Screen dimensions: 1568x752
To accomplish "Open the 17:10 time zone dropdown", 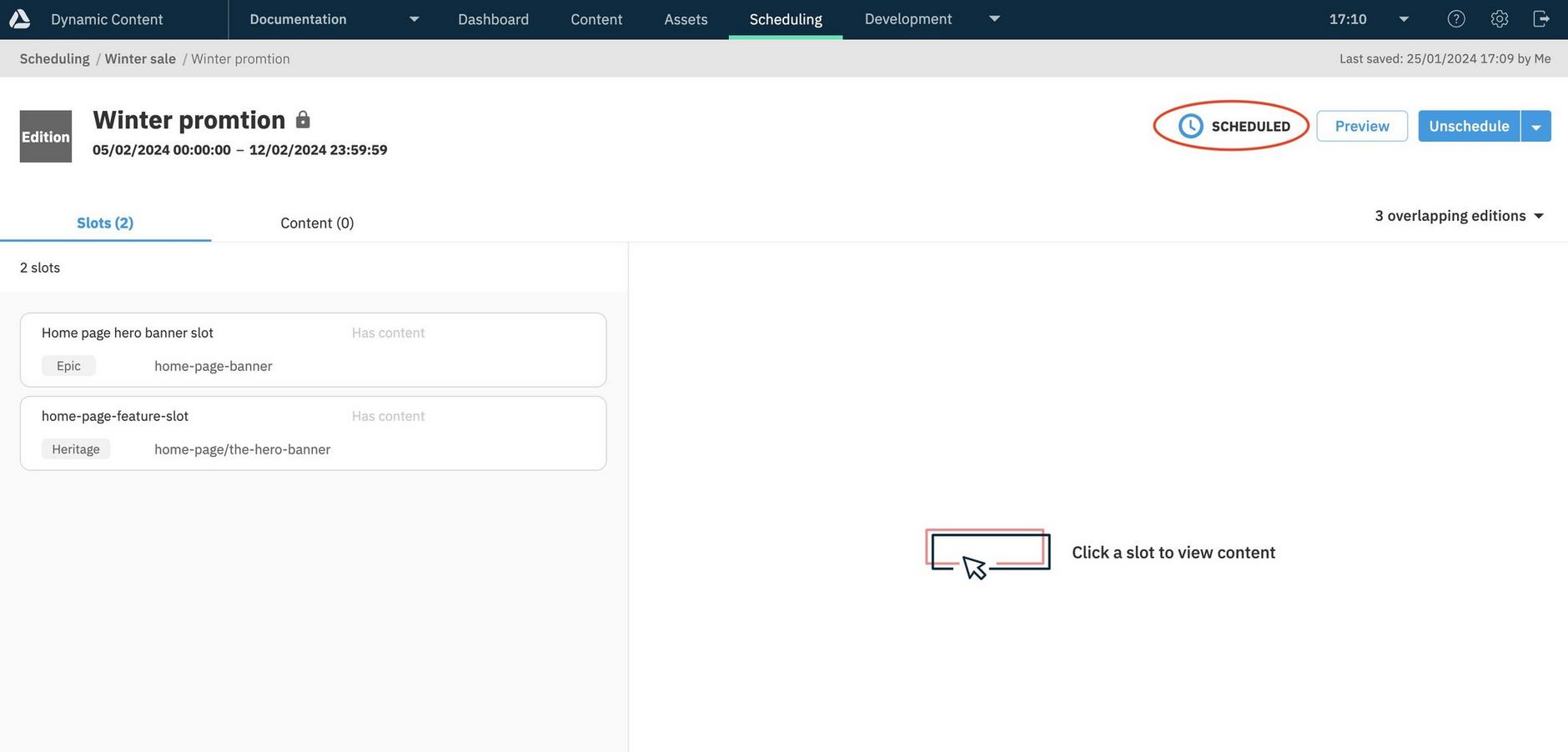I will point(1404,19).
